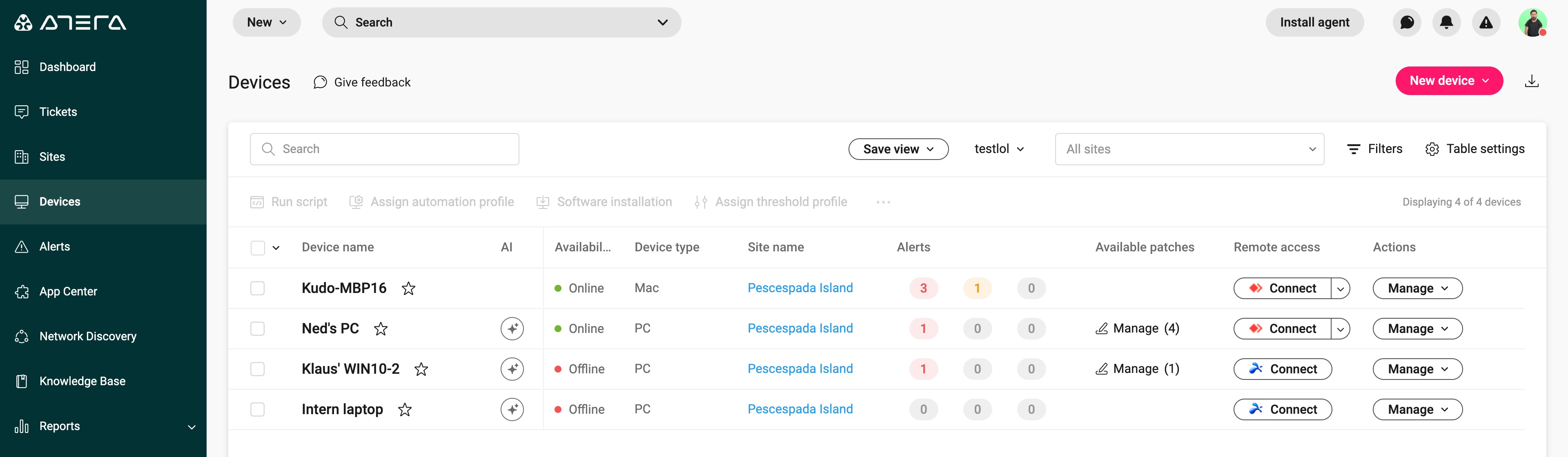The image size is (1568, 457).
Task: Click the export download icon
Action: pyautogui.click(x=1532, y=81)
